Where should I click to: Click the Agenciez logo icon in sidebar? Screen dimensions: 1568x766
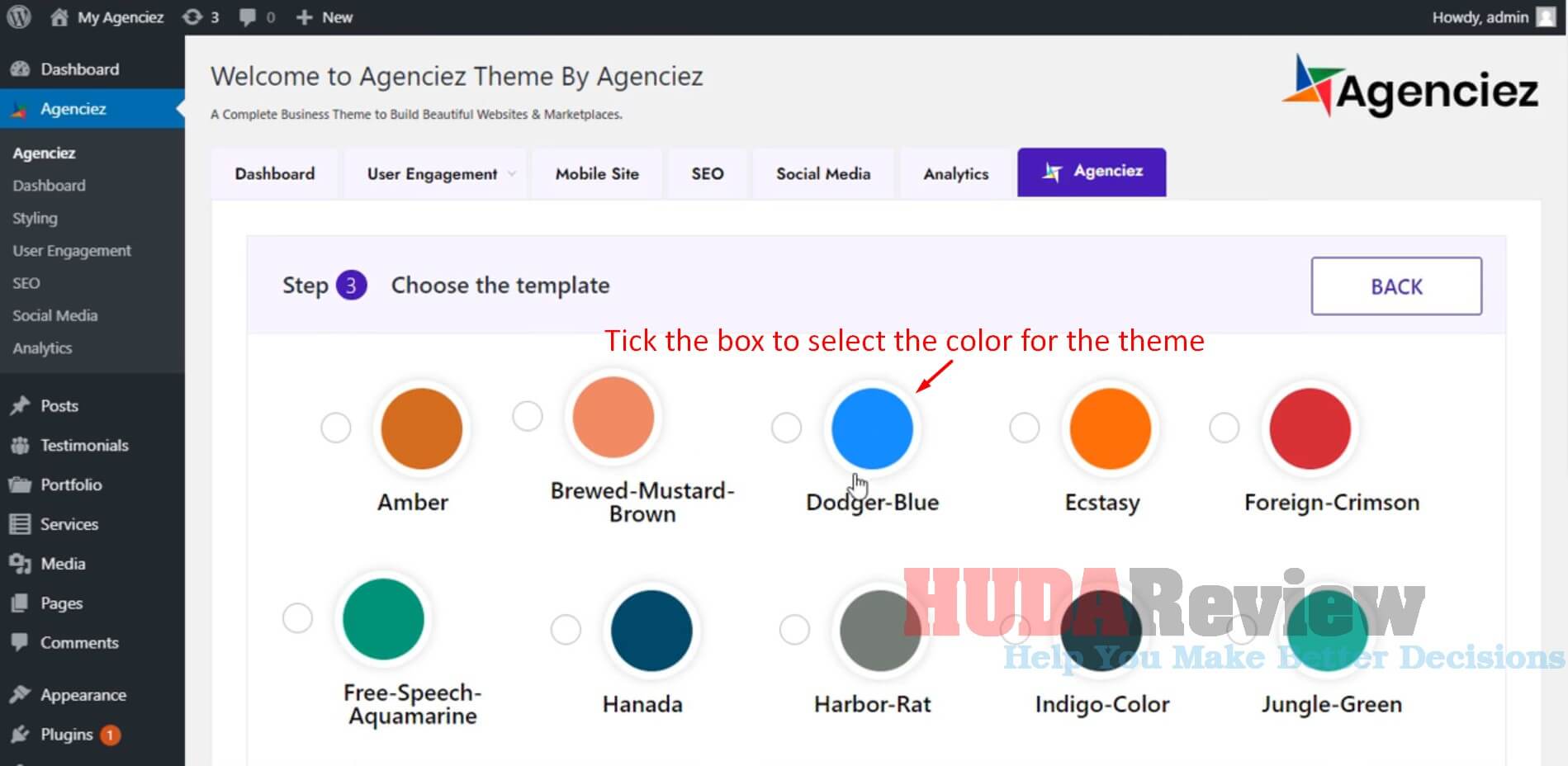click(x=20, y=109)
